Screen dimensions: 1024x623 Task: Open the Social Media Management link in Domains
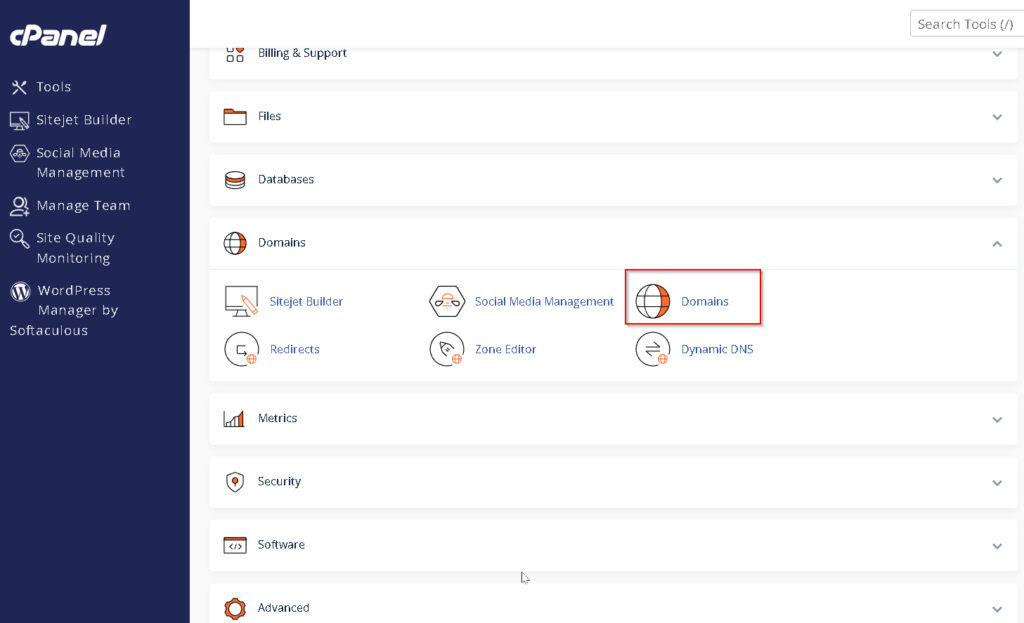pos(544,301)
